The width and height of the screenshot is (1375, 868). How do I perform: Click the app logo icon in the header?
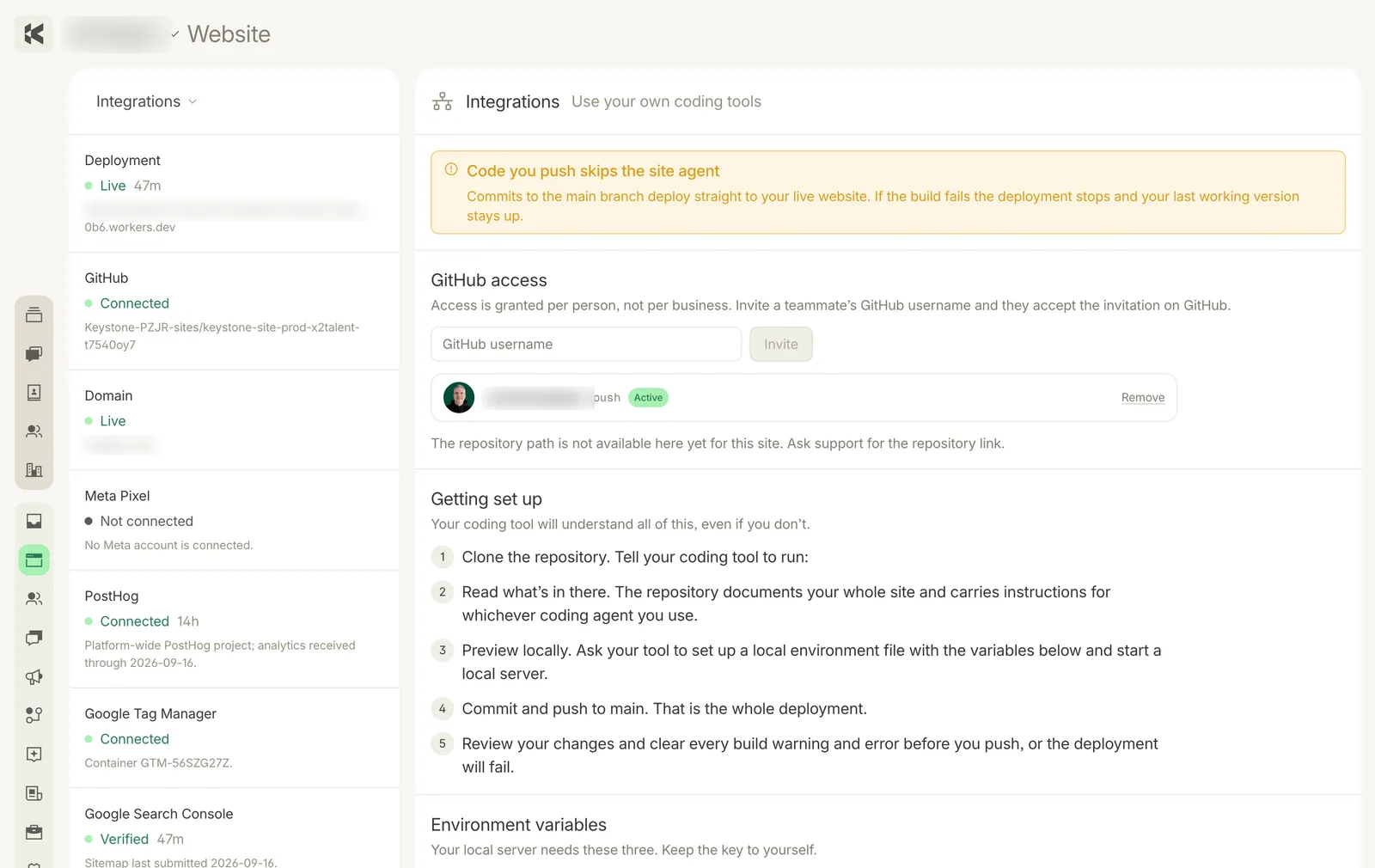click(34, 34)
